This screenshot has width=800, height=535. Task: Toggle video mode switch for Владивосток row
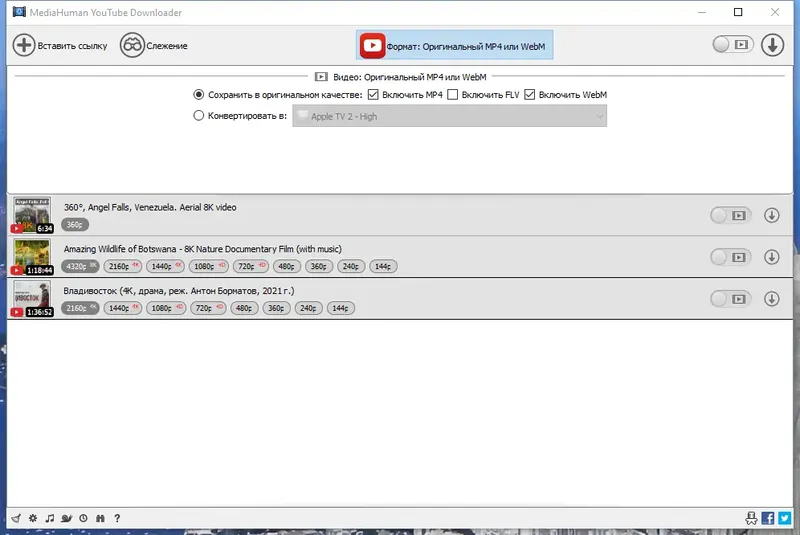731,299
